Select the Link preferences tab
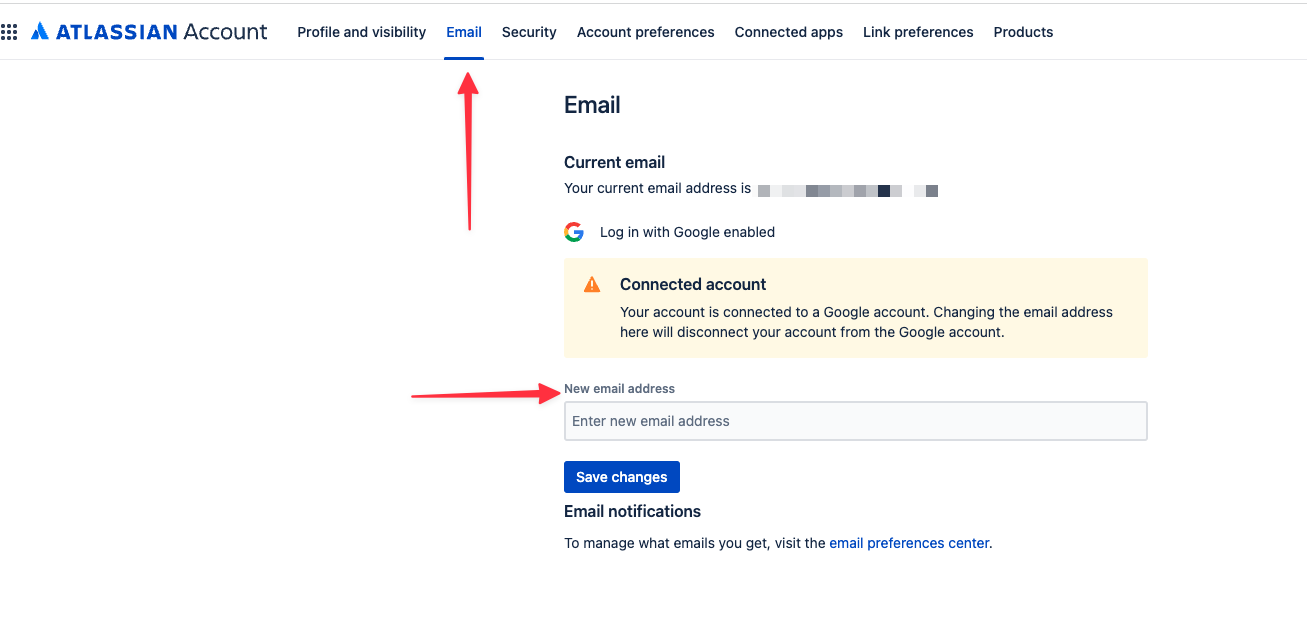The height and width of the screenshot is (634, 1307). [917, 31]
